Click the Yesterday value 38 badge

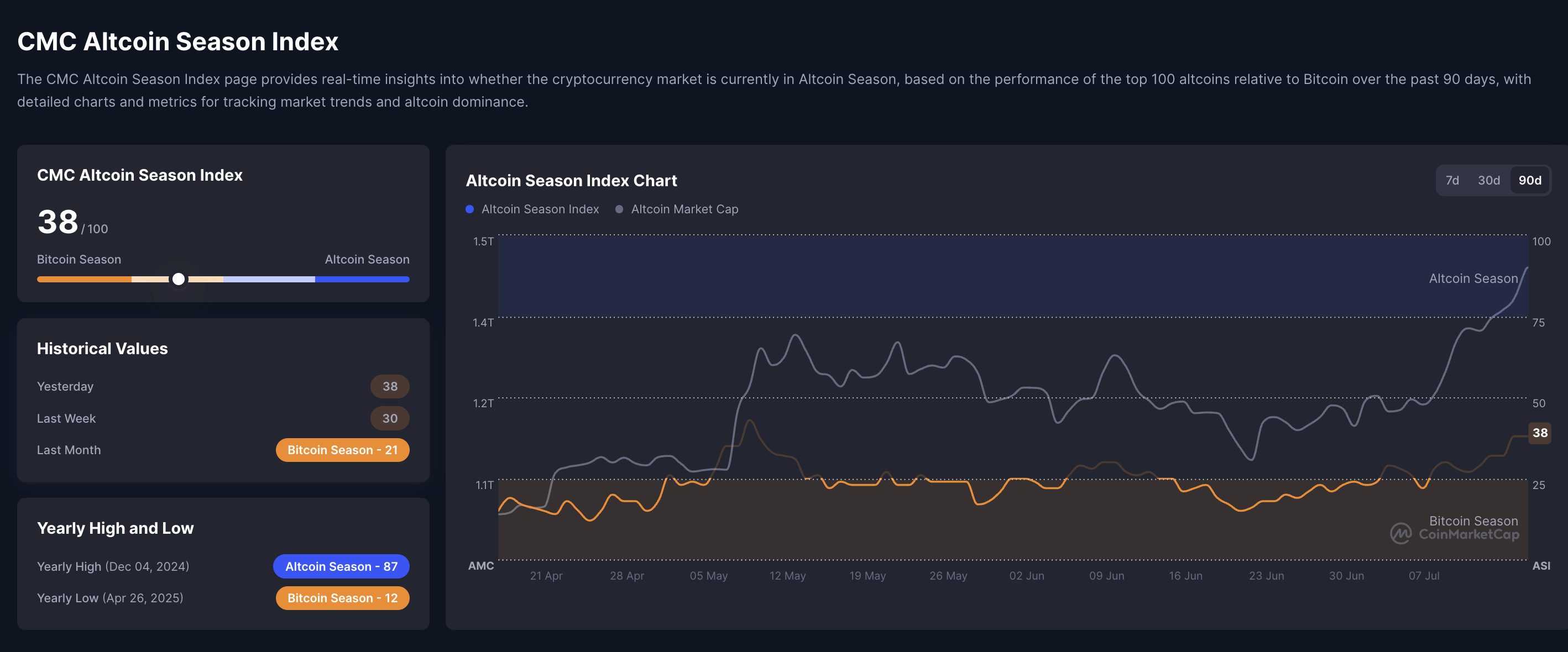[390, 386]
